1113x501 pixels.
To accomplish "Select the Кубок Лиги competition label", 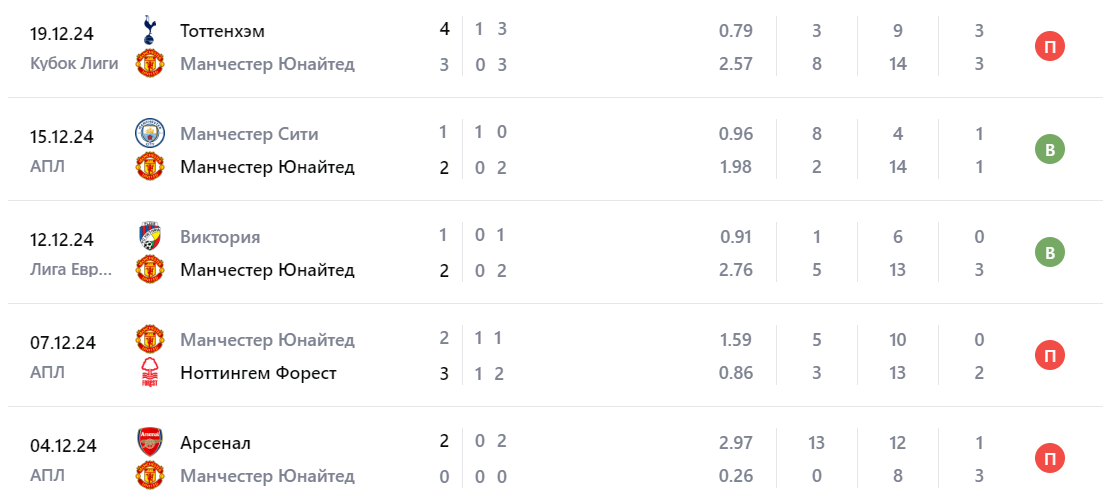I will [74, 64].
